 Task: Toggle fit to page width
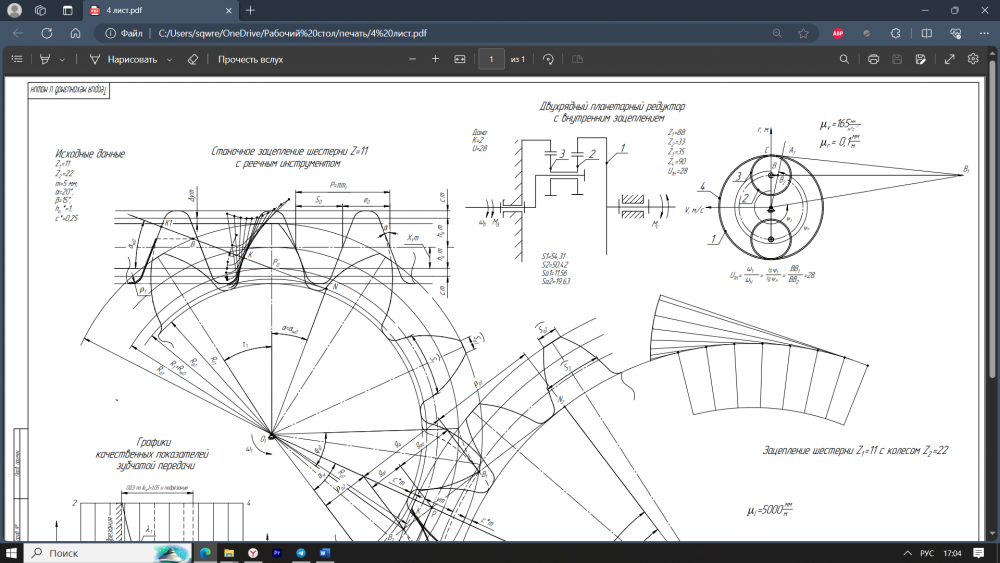[460, 59]
